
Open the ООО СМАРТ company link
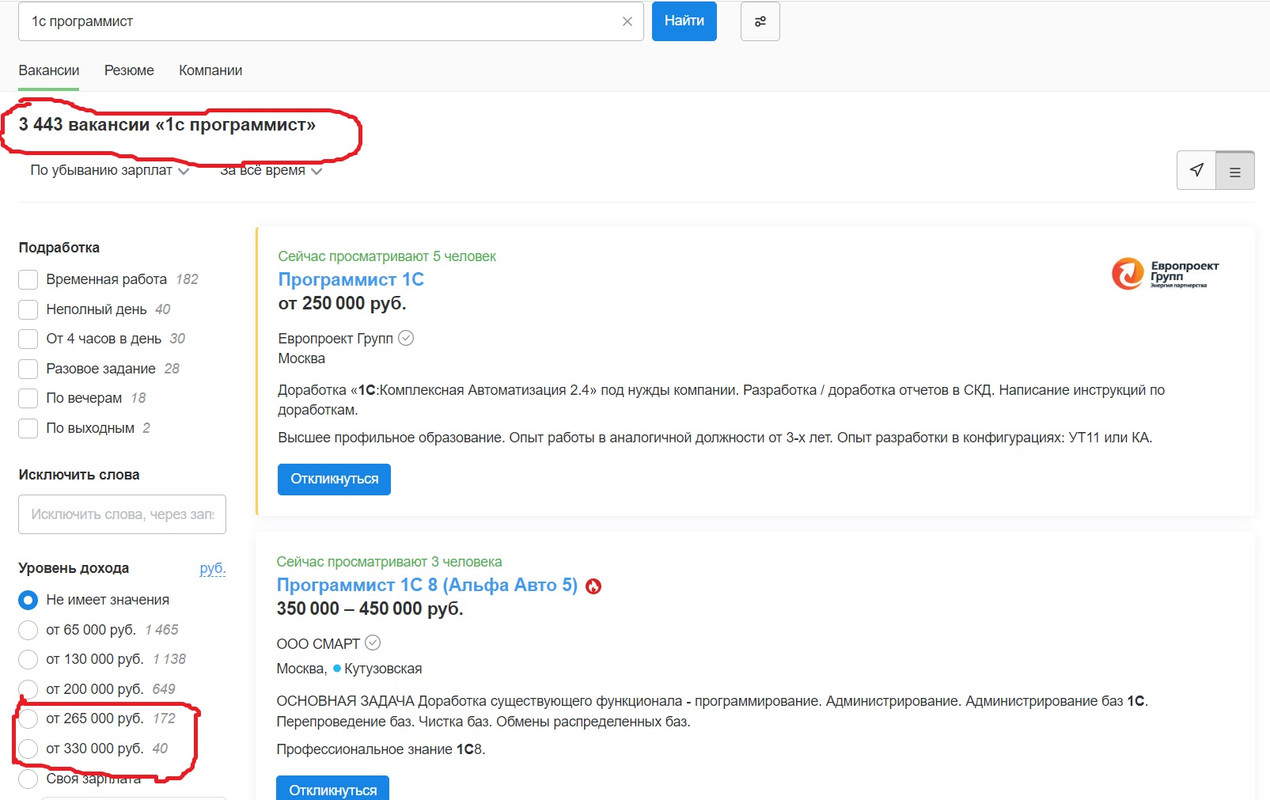[318, 642]
